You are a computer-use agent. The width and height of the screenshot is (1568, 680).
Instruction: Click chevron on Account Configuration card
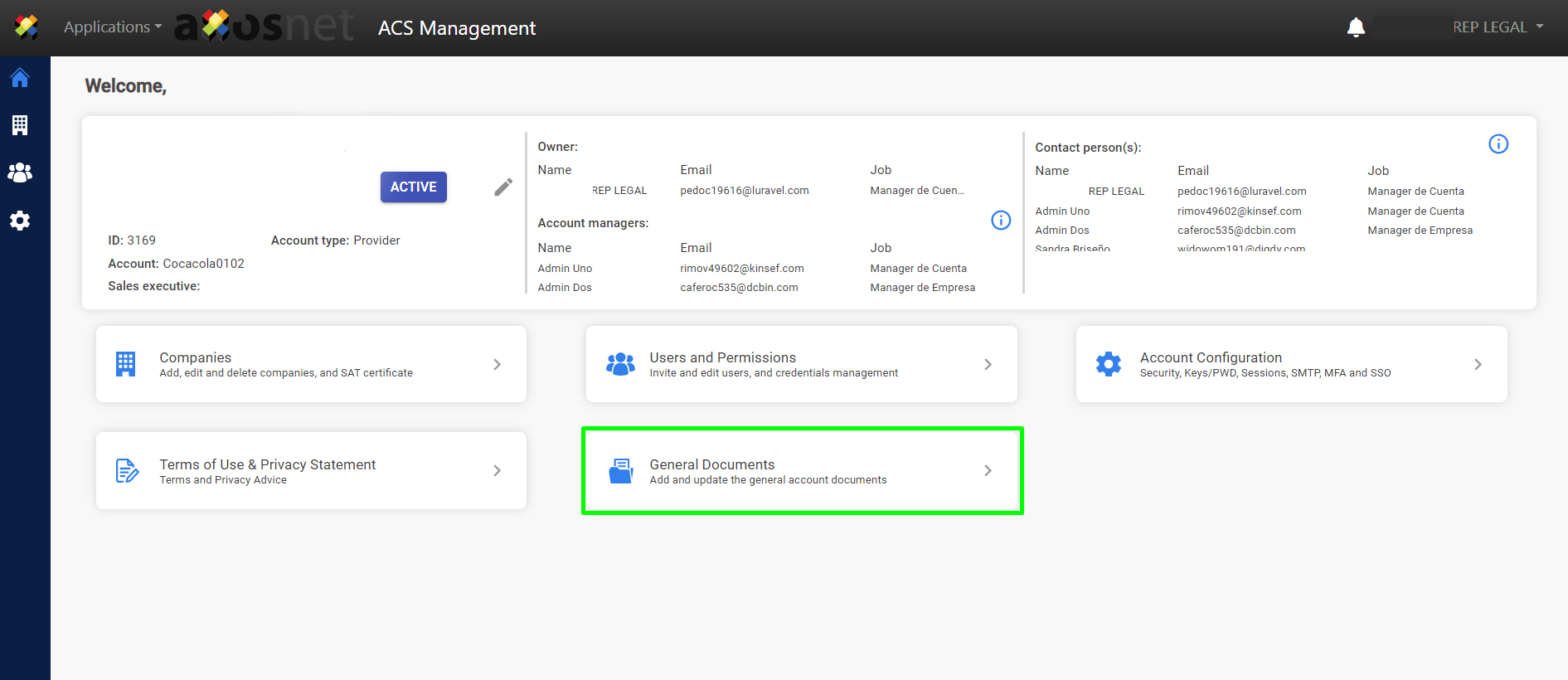1478,365
